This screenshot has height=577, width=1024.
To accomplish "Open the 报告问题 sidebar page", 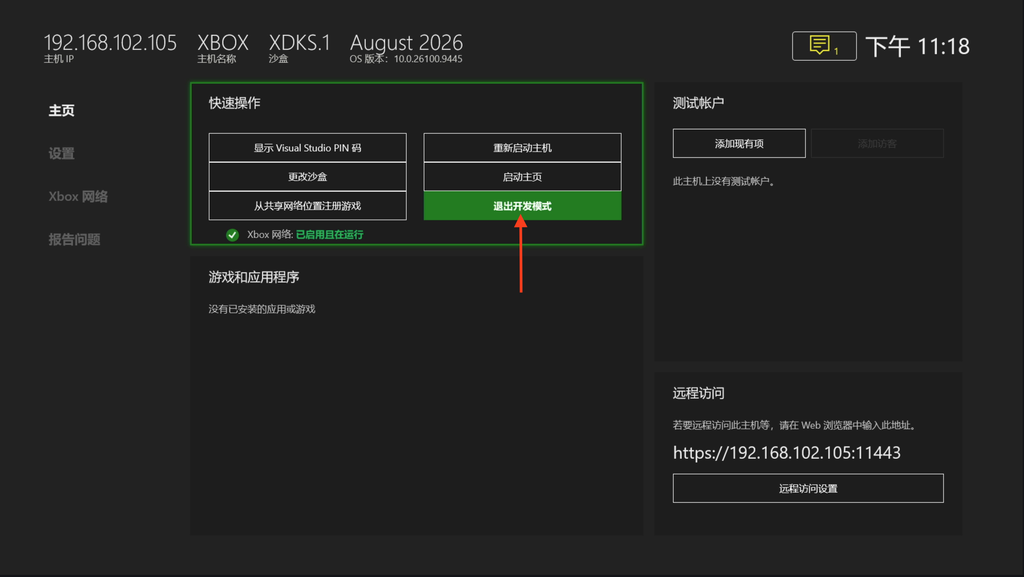I will 74,240.
